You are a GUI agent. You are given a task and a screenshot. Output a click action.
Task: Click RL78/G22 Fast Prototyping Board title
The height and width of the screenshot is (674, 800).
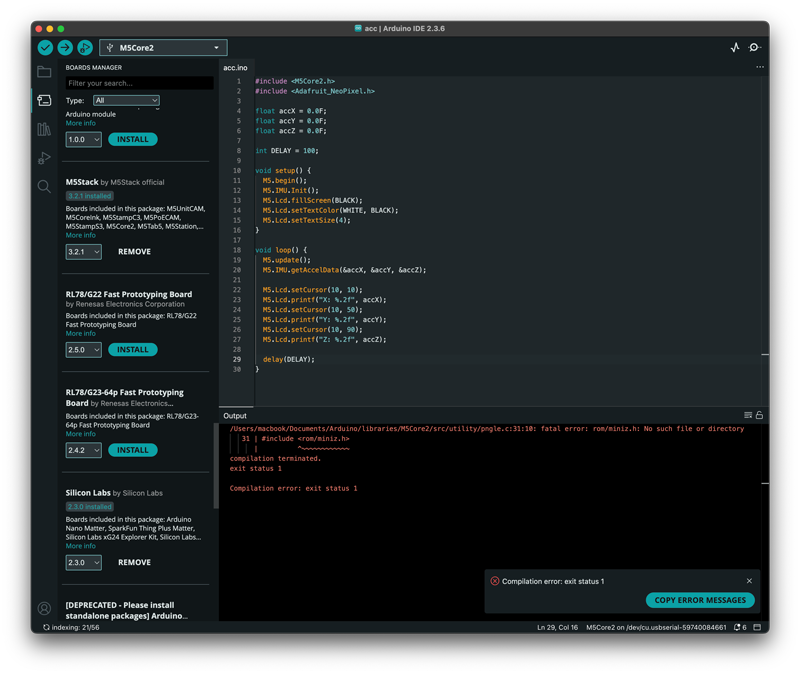[x=129, y=294]
